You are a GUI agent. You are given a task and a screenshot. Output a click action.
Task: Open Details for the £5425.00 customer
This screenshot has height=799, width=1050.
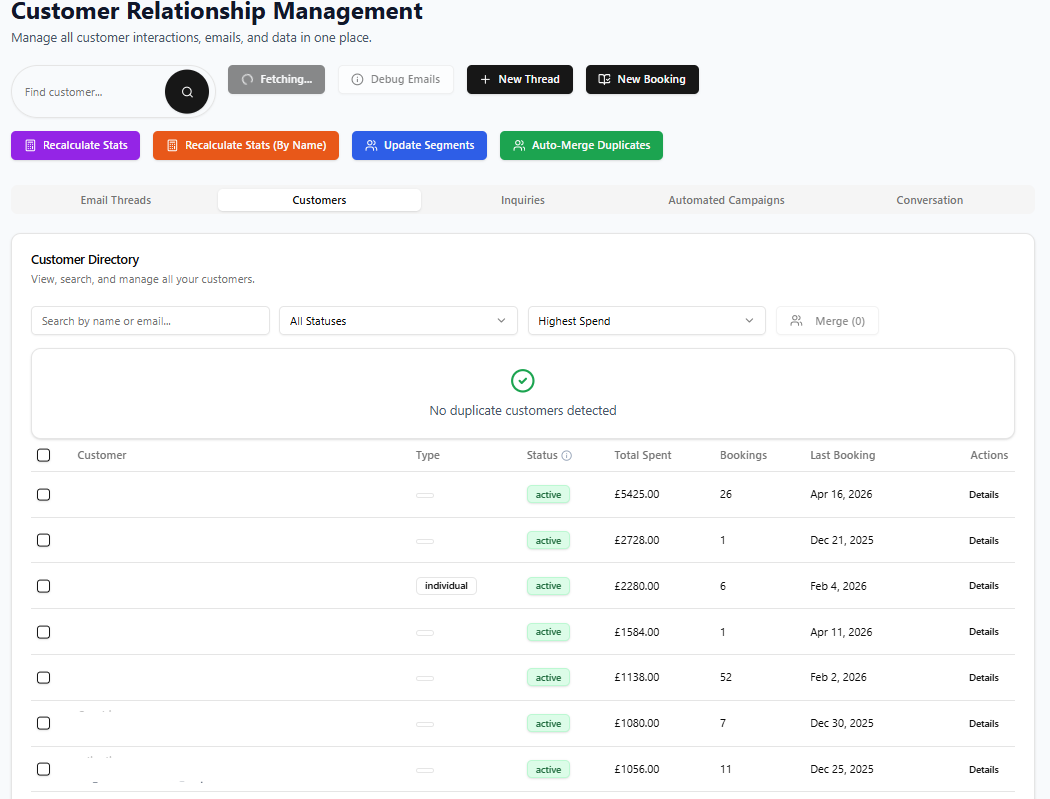pos(984,494)
